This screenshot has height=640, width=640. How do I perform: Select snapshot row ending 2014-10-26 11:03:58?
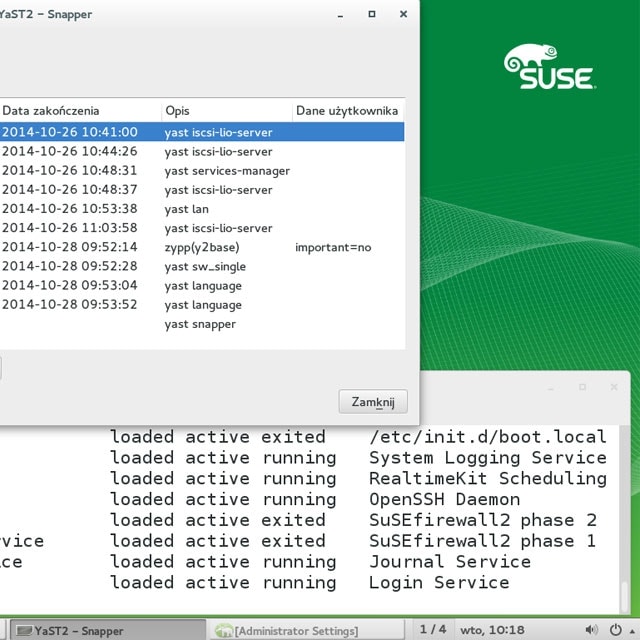(202, 228)
